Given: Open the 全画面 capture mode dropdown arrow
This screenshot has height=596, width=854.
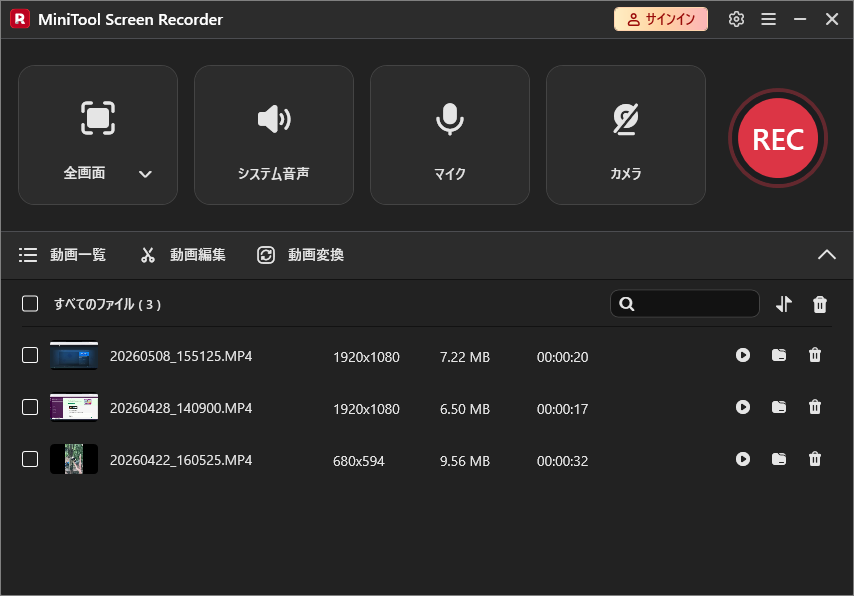Looking at the screenshot, I should click(x=145, y=174).
